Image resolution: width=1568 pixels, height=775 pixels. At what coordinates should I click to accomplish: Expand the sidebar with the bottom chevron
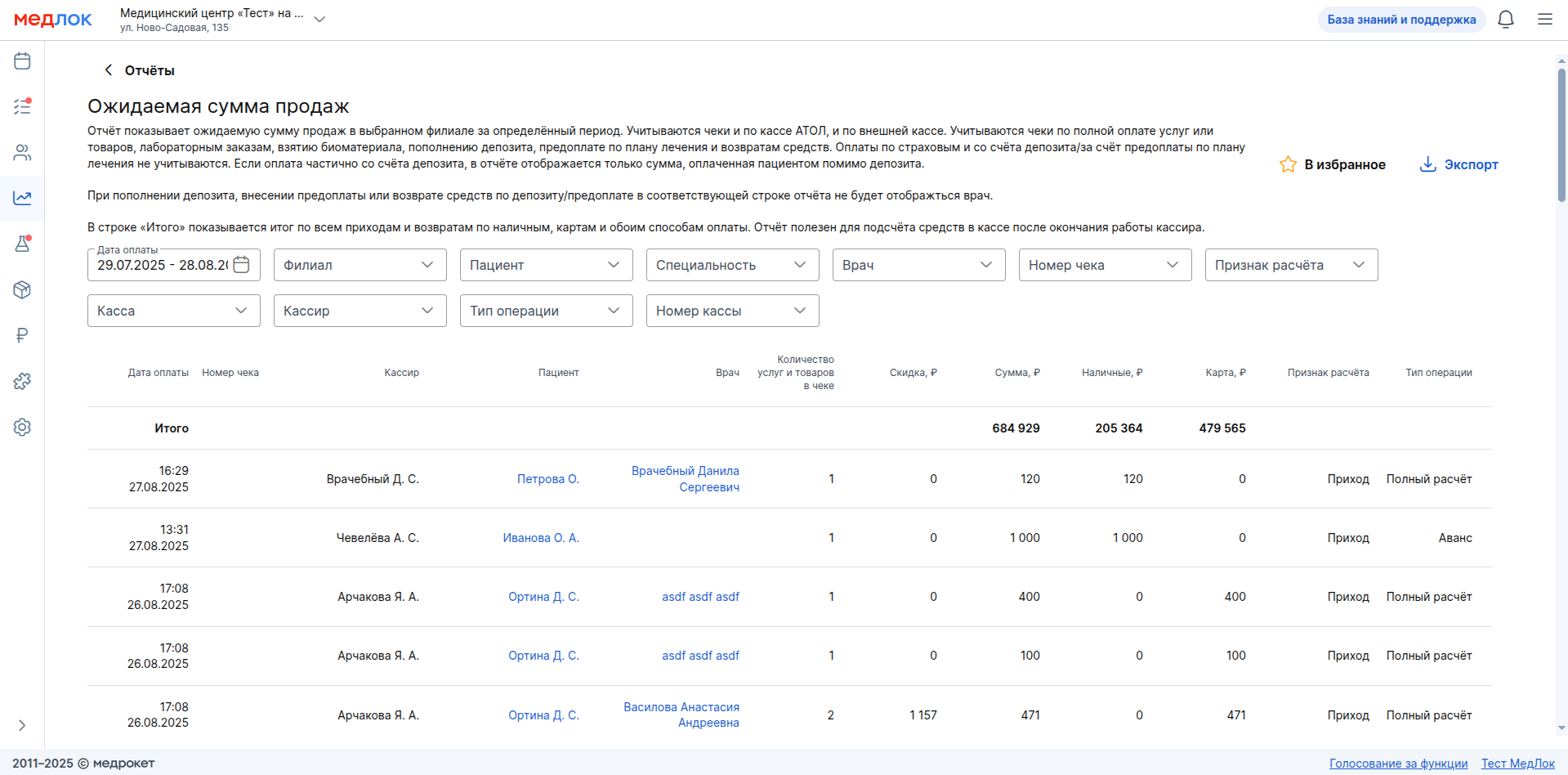tap(22, 725)
